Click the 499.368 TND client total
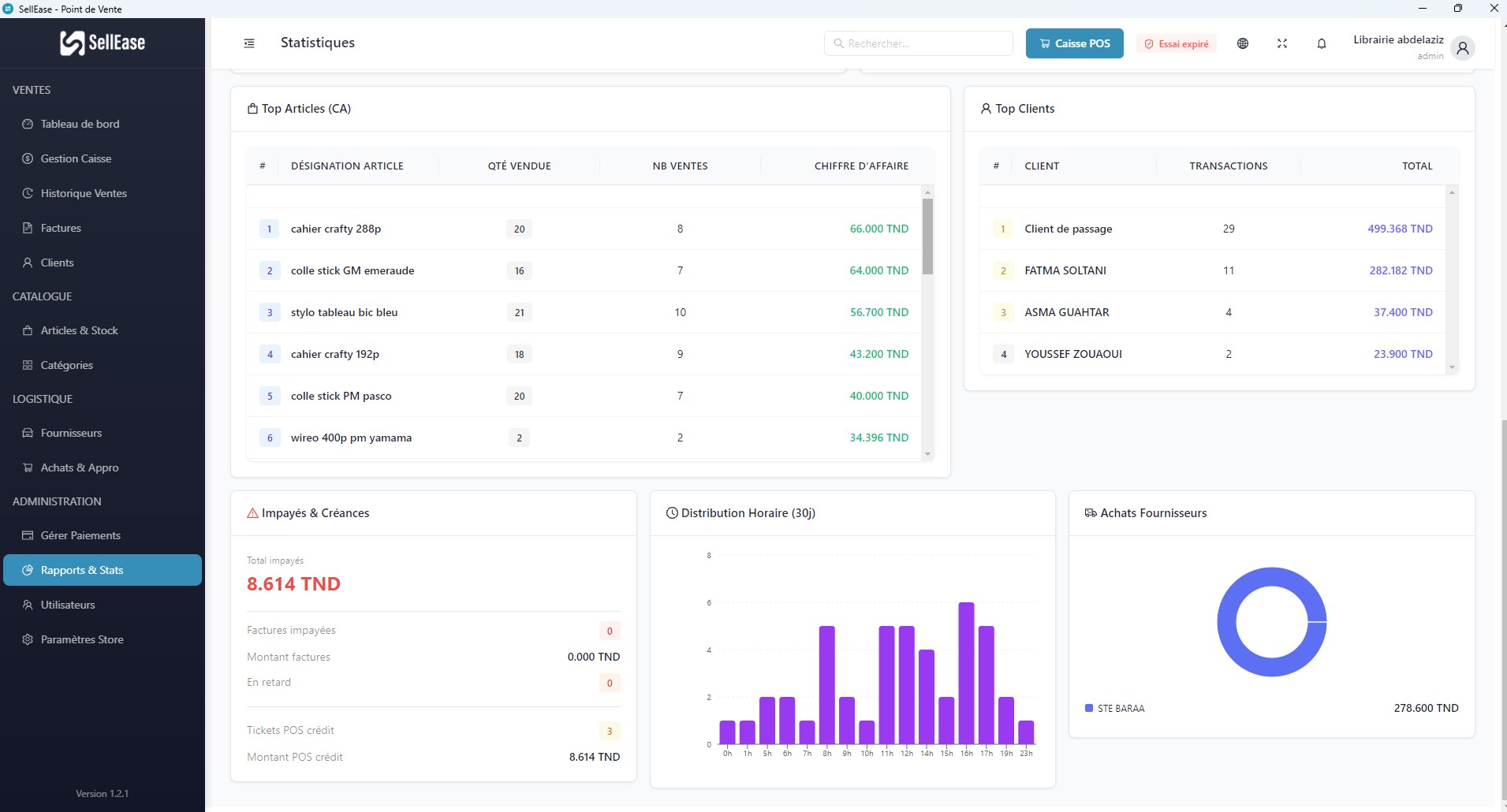Screen dimensions: 1507x812 [1400, 229]
